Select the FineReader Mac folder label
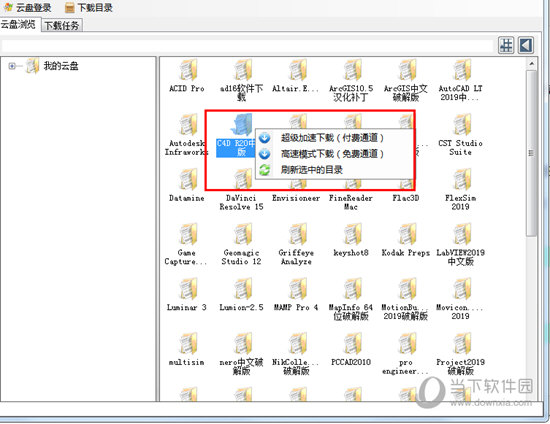Screen dimensions: 550x424 click(351, 202)
